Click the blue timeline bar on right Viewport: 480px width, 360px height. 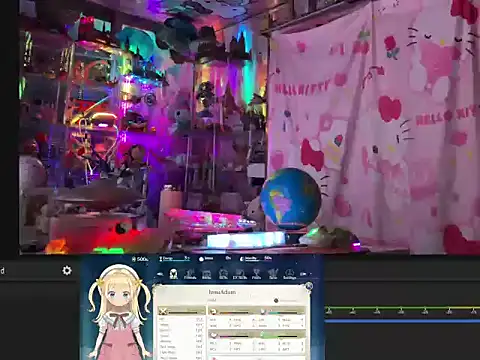click(x=402, y=321)
